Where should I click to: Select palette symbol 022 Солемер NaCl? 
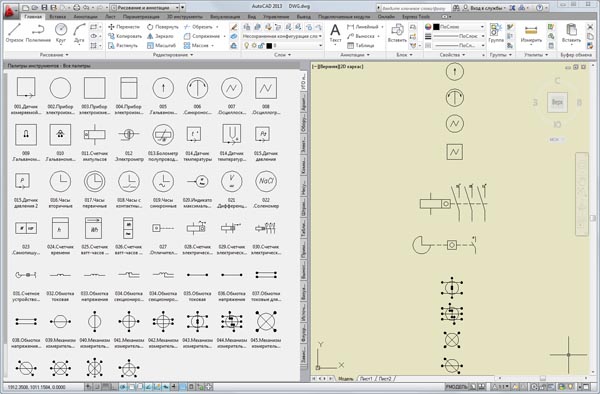pyautogui.click(x=266, y=189)
